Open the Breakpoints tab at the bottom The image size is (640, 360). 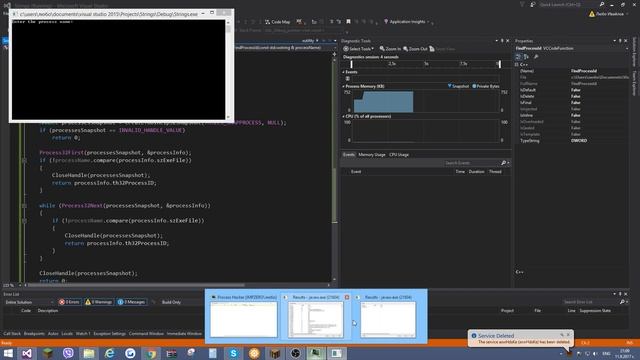[x=34, y=333]
